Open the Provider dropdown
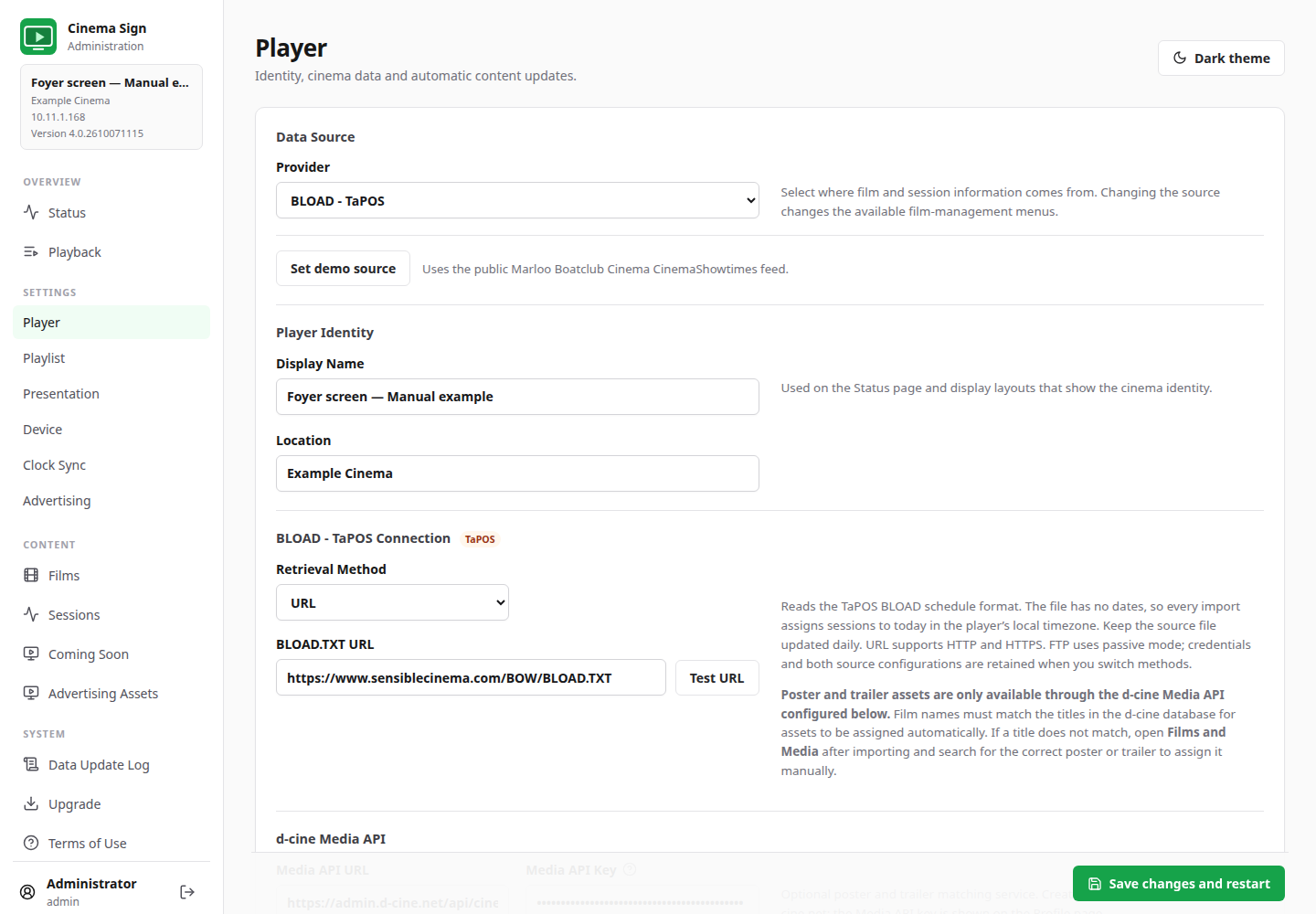1316x914 pixels. [517, 200]
